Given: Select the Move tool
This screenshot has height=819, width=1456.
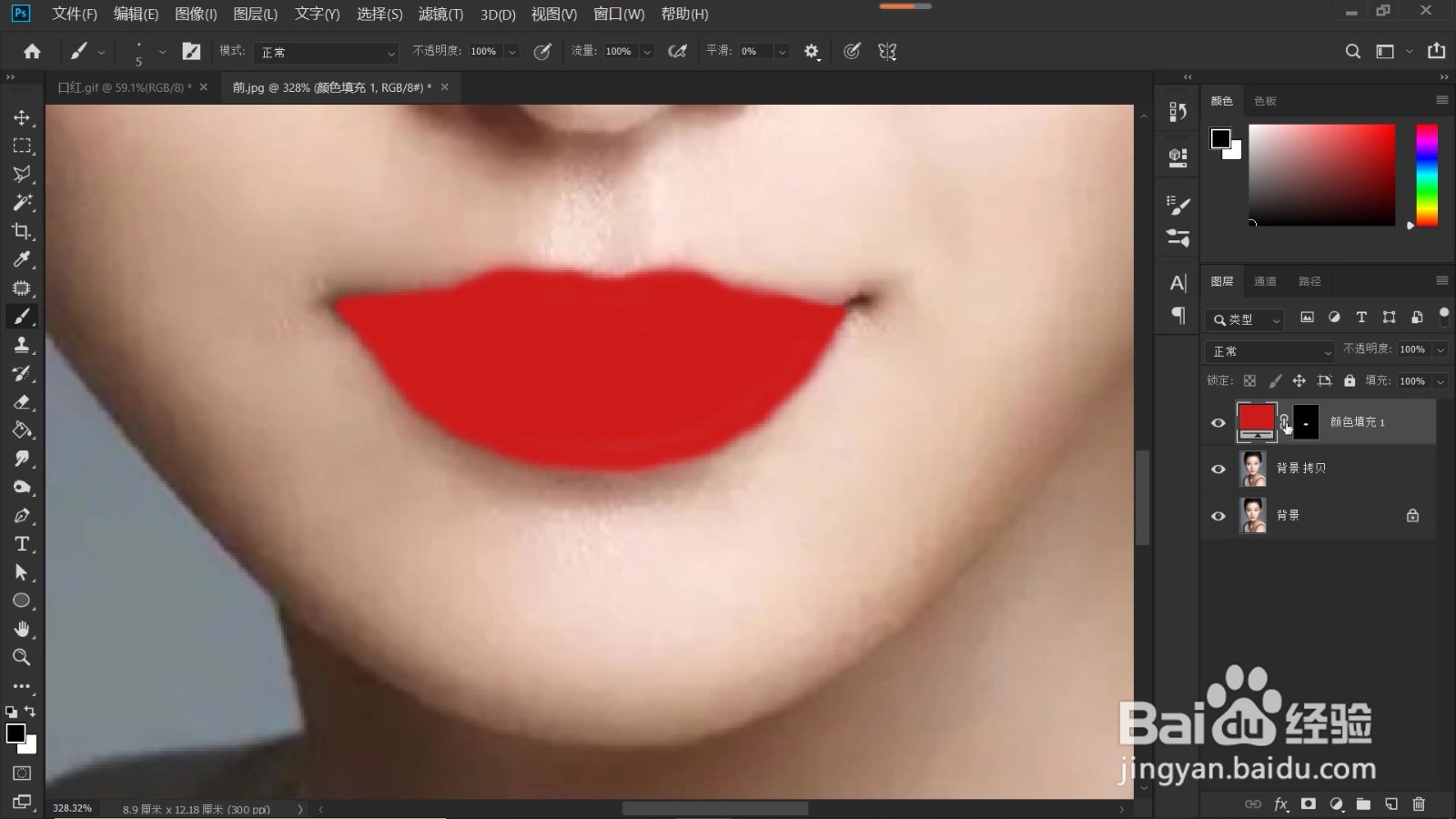Looking at the screenshot, I should 22,117.
